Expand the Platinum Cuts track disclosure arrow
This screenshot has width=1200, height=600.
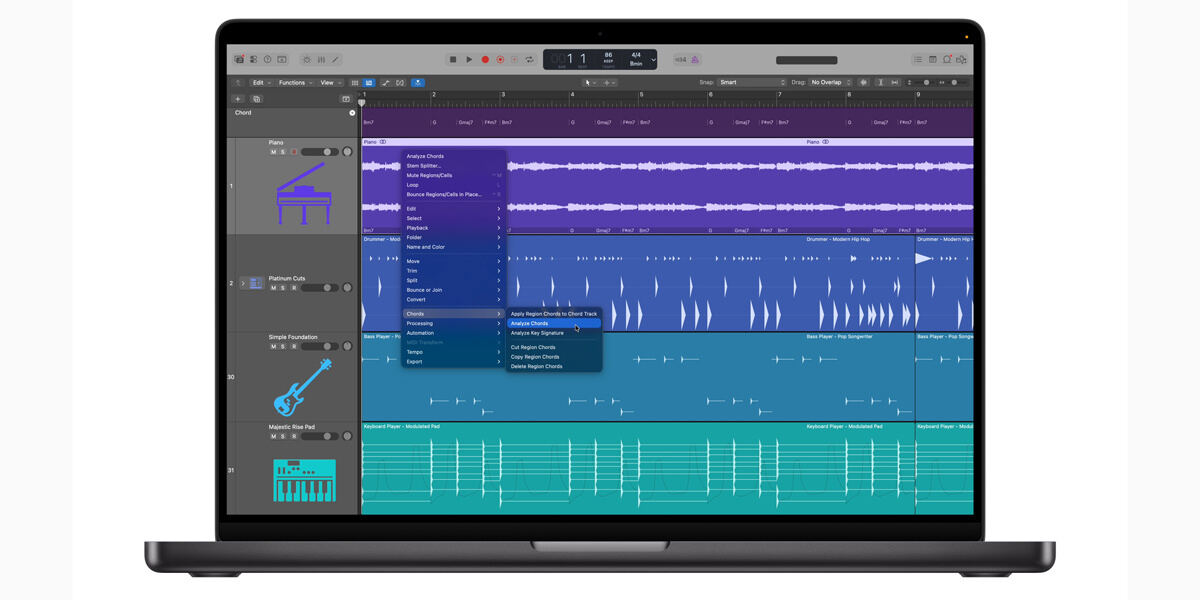pos(241,283)
